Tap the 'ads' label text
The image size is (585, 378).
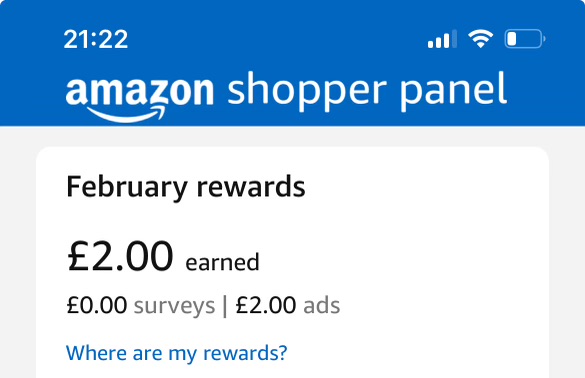pos(322,305)
